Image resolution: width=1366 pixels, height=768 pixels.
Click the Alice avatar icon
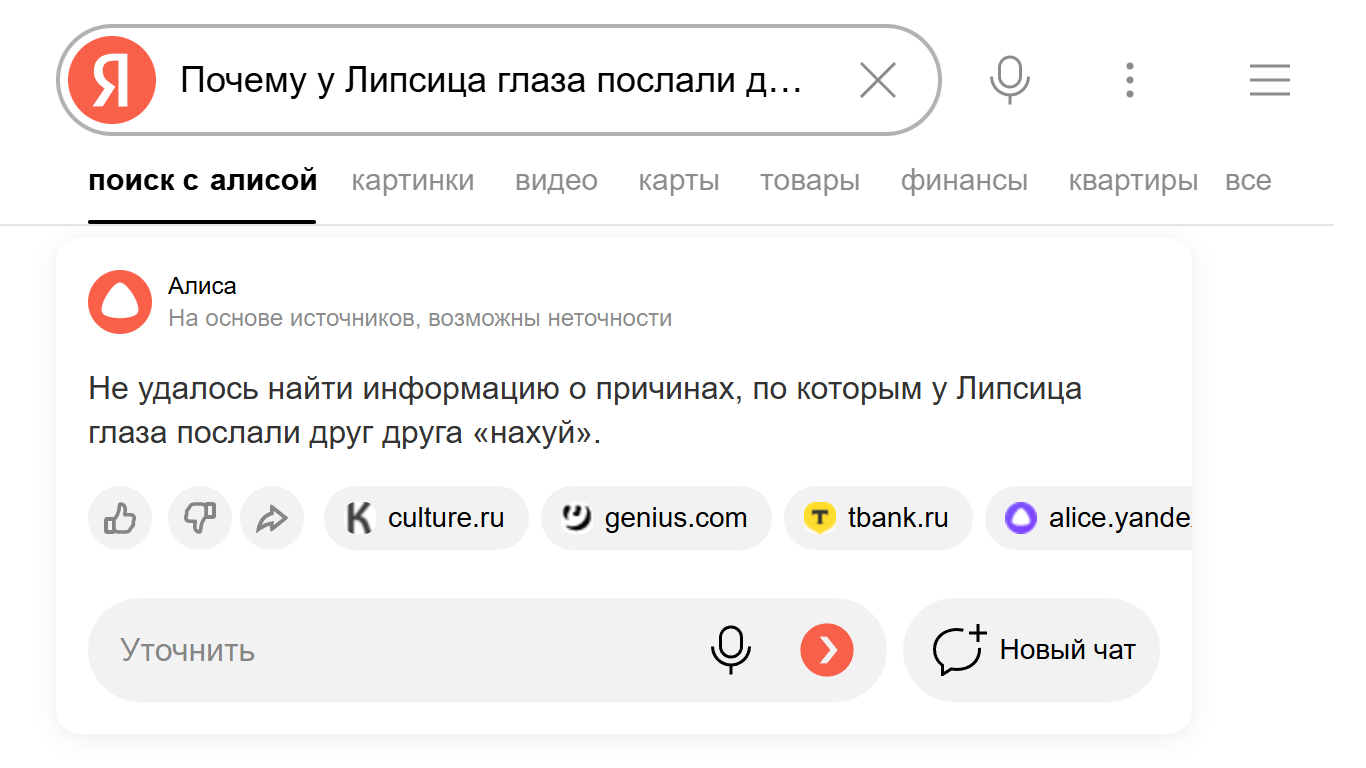(120, 301)
